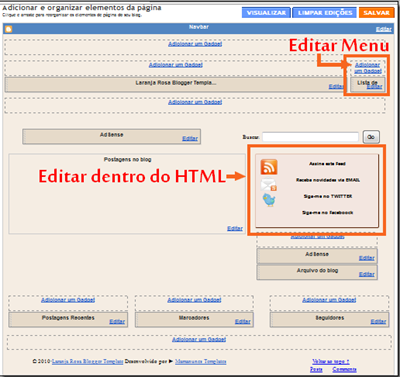Edit the Postagens Recentes gadget

point(117,321)
